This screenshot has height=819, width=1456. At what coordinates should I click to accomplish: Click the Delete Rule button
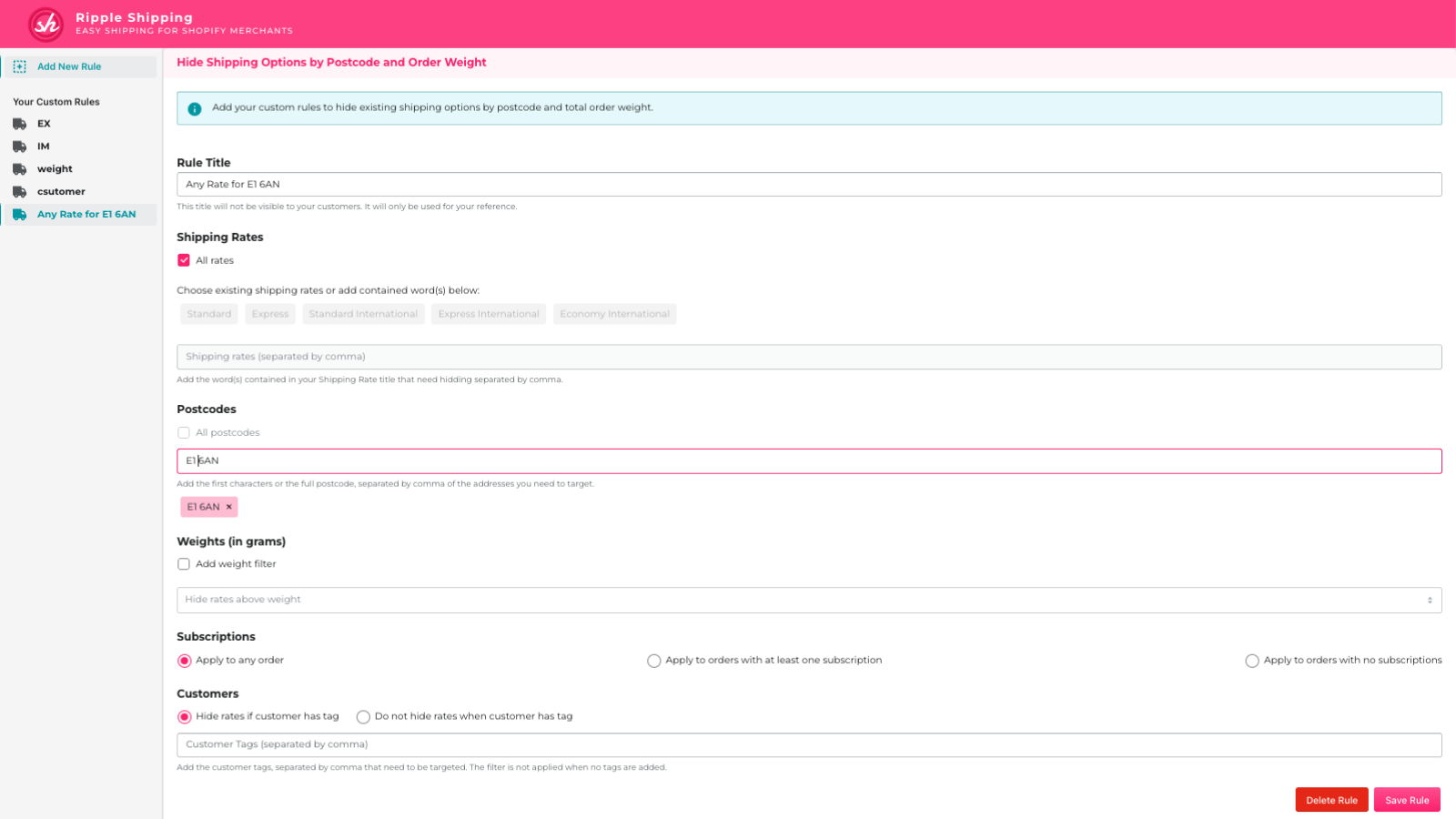(x=1331, y=800)
